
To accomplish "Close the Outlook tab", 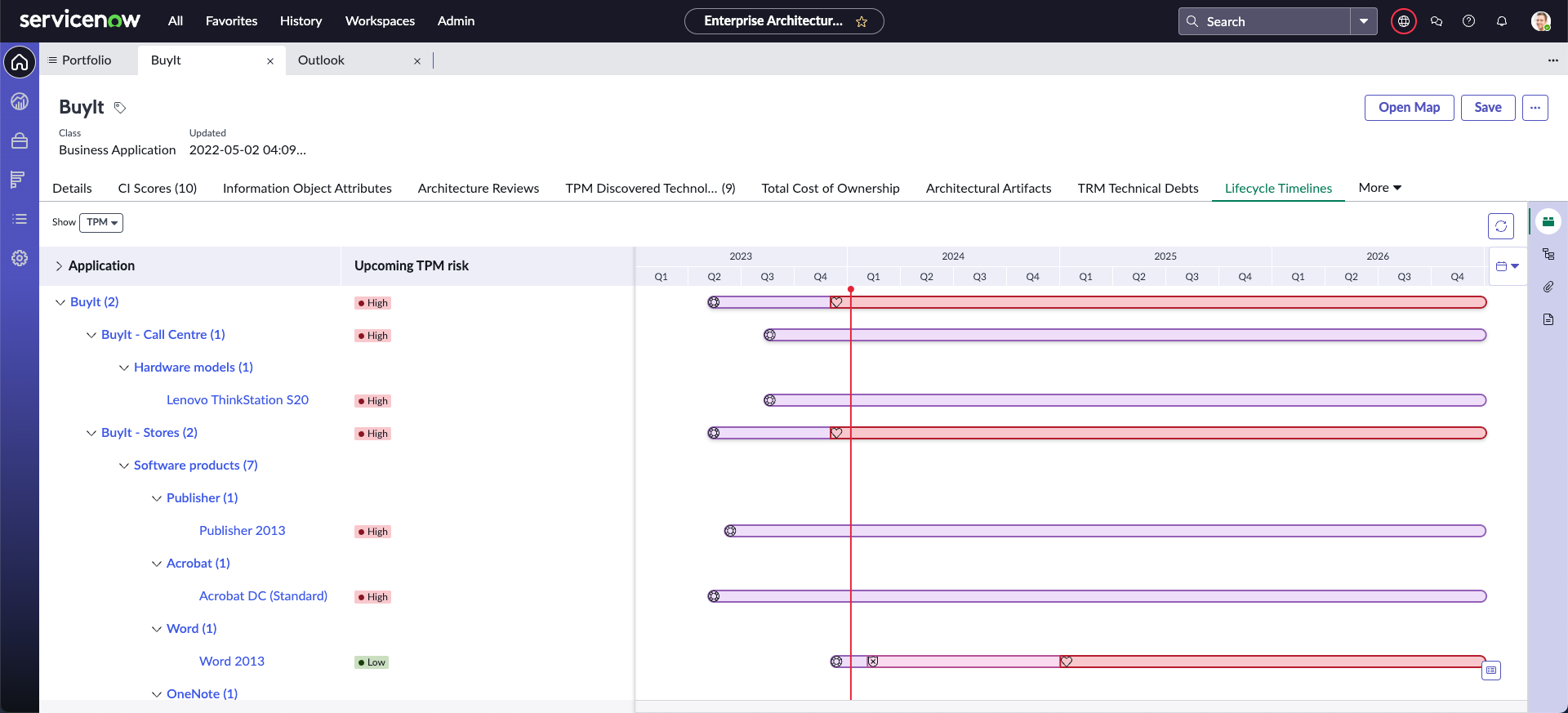I will [417, 61].
